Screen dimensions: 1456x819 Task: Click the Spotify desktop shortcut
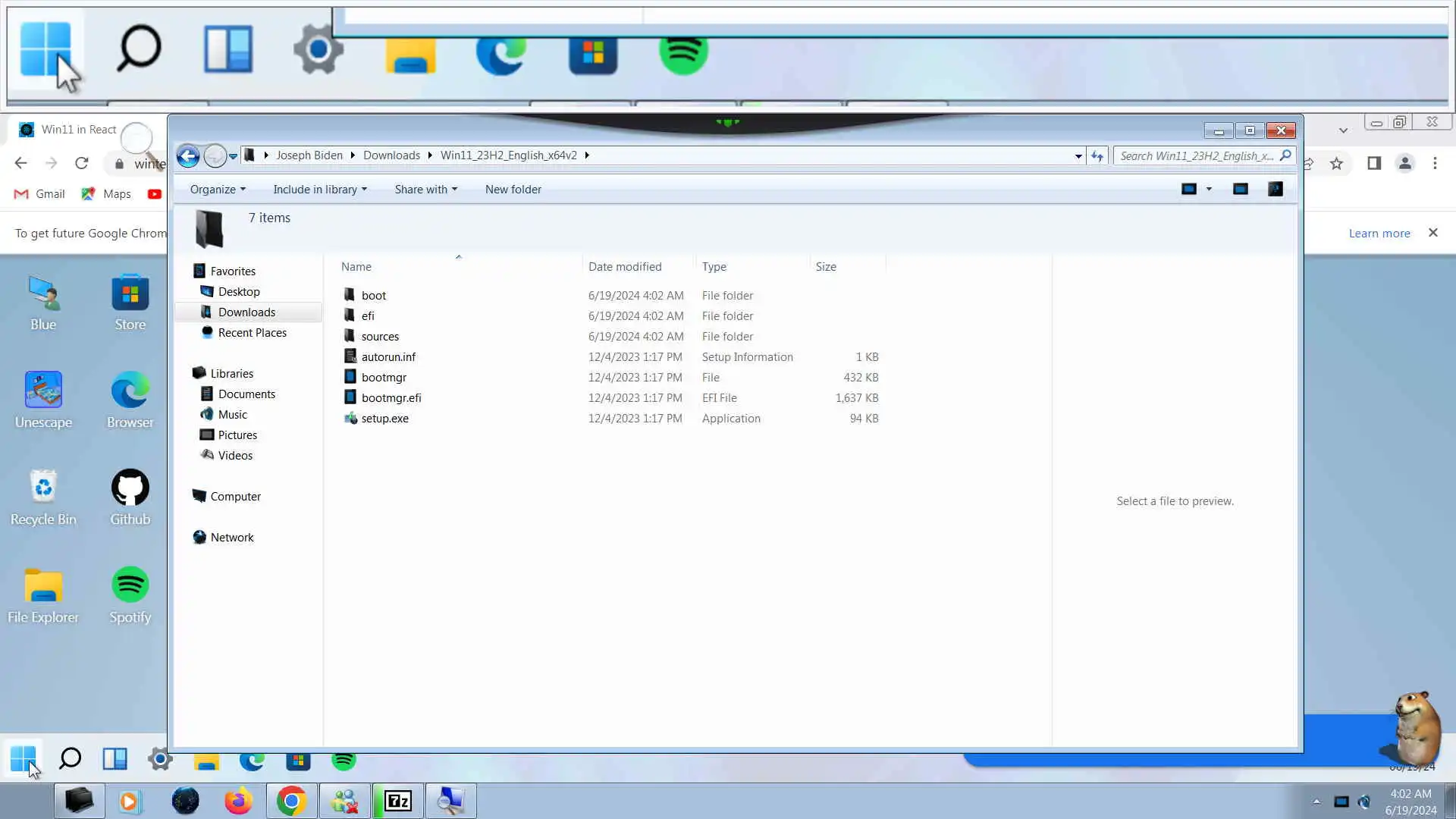coord(130,595)
